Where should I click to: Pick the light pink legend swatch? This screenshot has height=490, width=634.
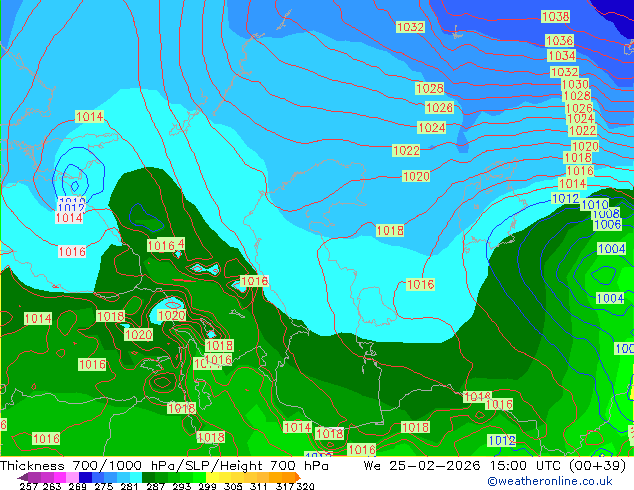72,477
